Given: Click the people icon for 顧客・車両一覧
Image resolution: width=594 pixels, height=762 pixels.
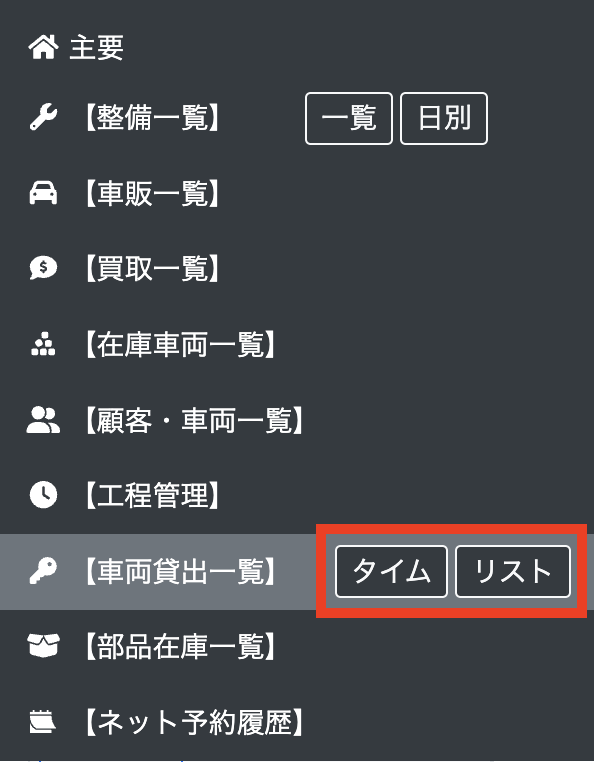Looking at the screenshot, I should [43, 420].
